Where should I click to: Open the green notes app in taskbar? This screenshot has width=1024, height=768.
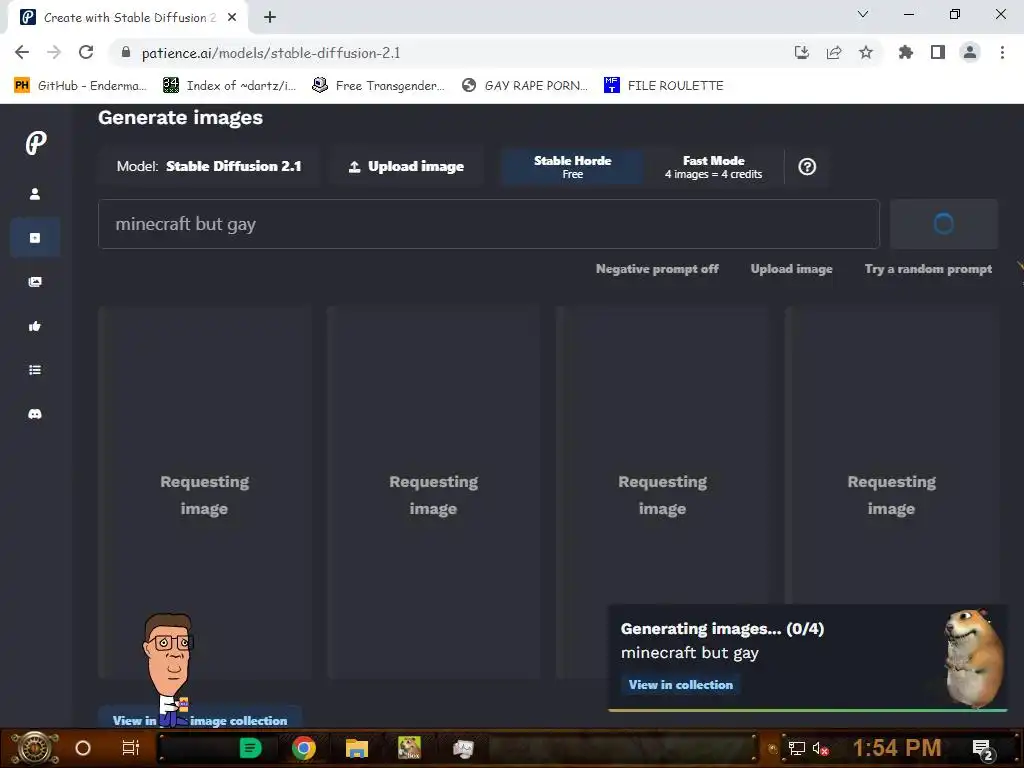coord(250,748)
